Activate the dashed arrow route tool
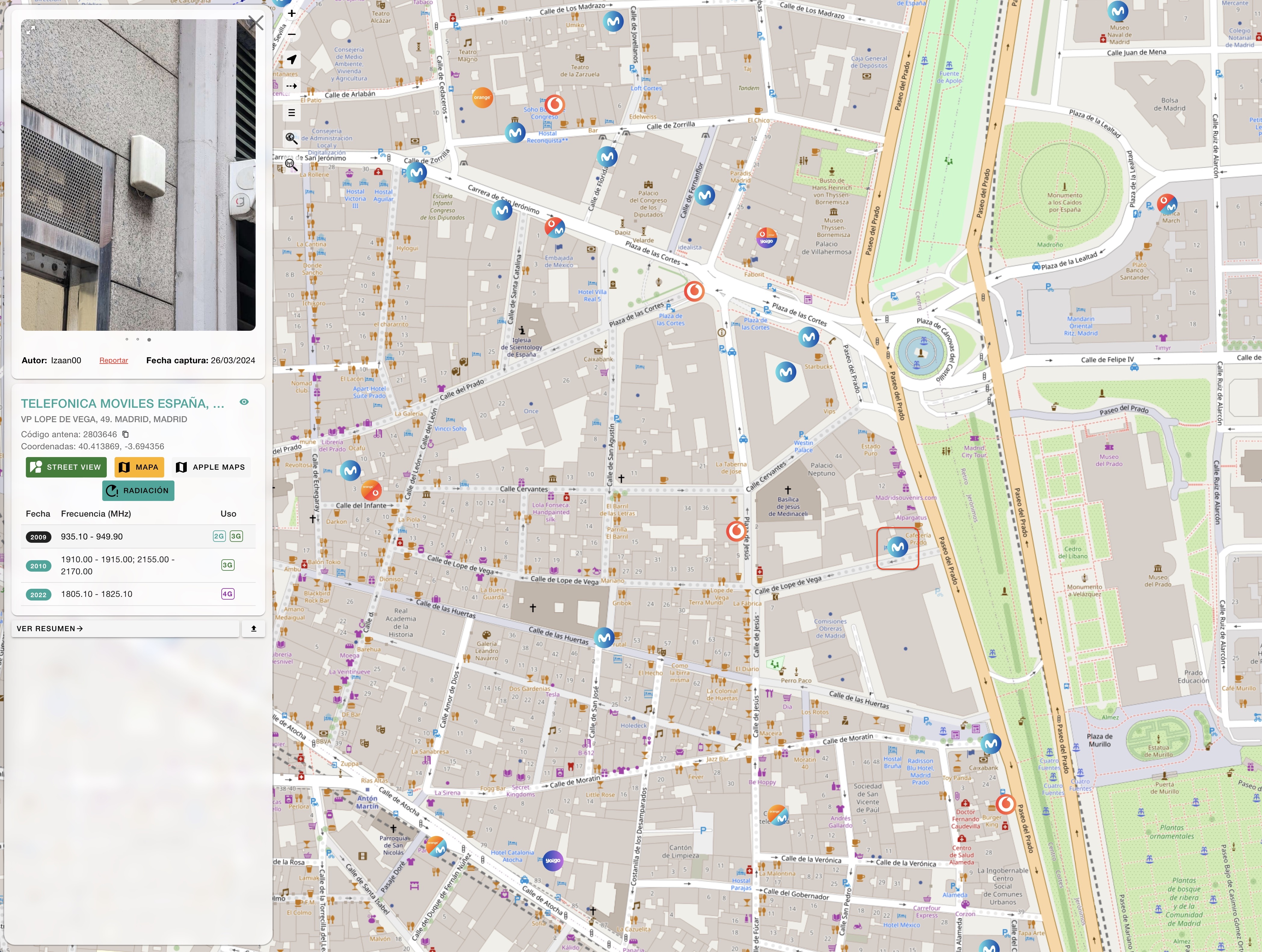The width and height of the screenshot is (1262, 952). click(x=291, y=86)
